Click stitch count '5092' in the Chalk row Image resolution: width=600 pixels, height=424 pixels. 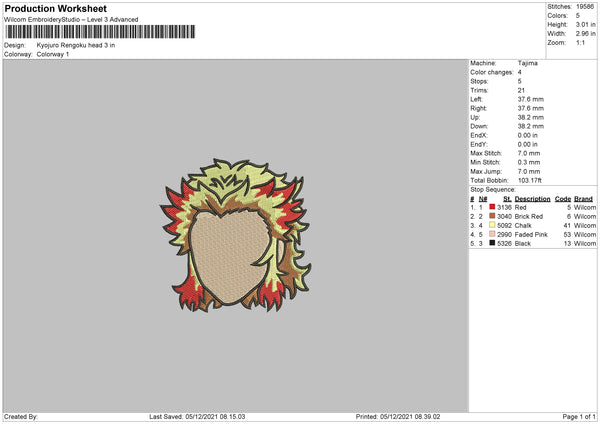(x=504, y=225)
